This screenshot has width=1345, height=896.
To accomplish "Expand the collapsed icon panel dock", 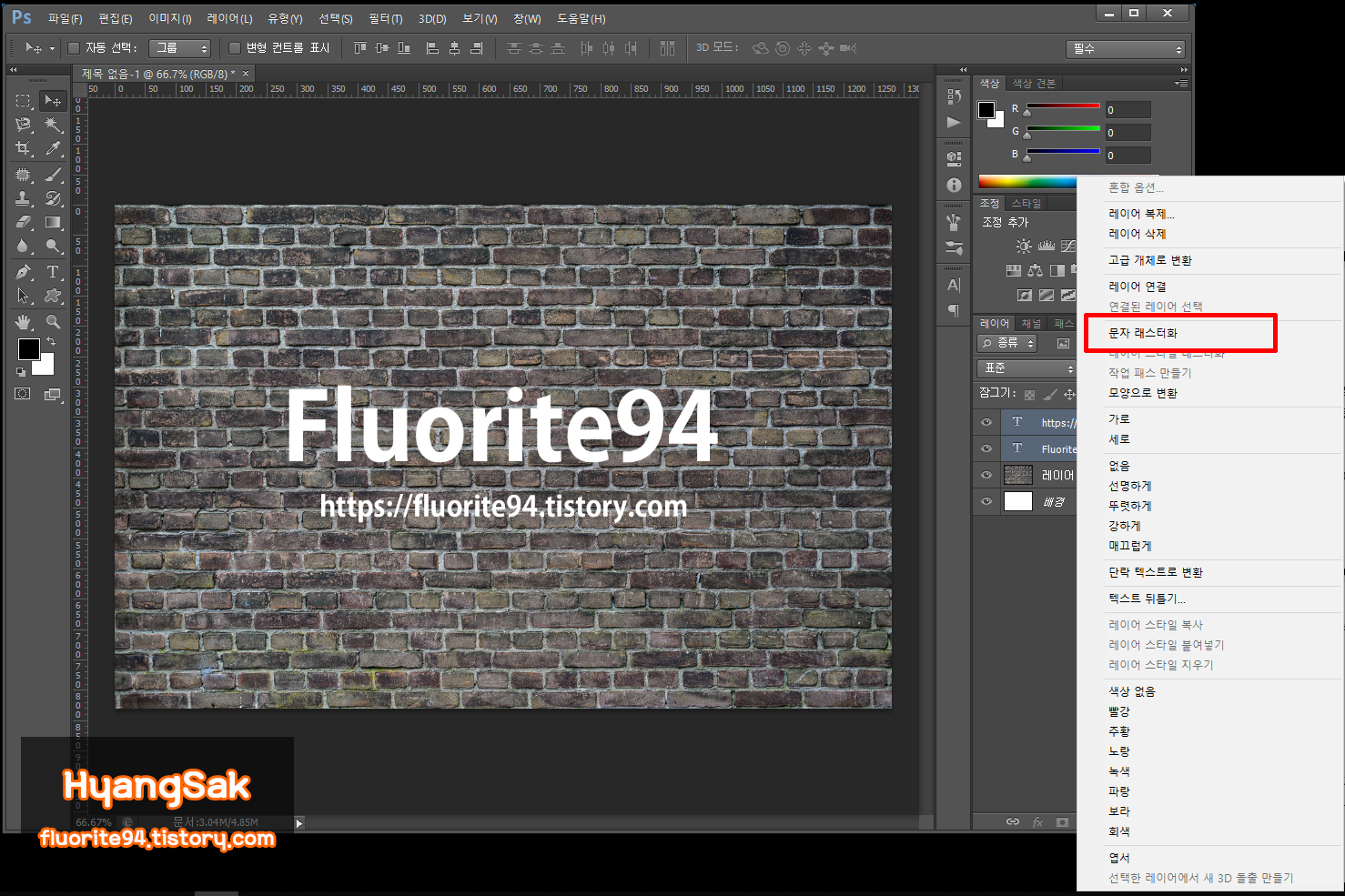I will click(963, 69).
